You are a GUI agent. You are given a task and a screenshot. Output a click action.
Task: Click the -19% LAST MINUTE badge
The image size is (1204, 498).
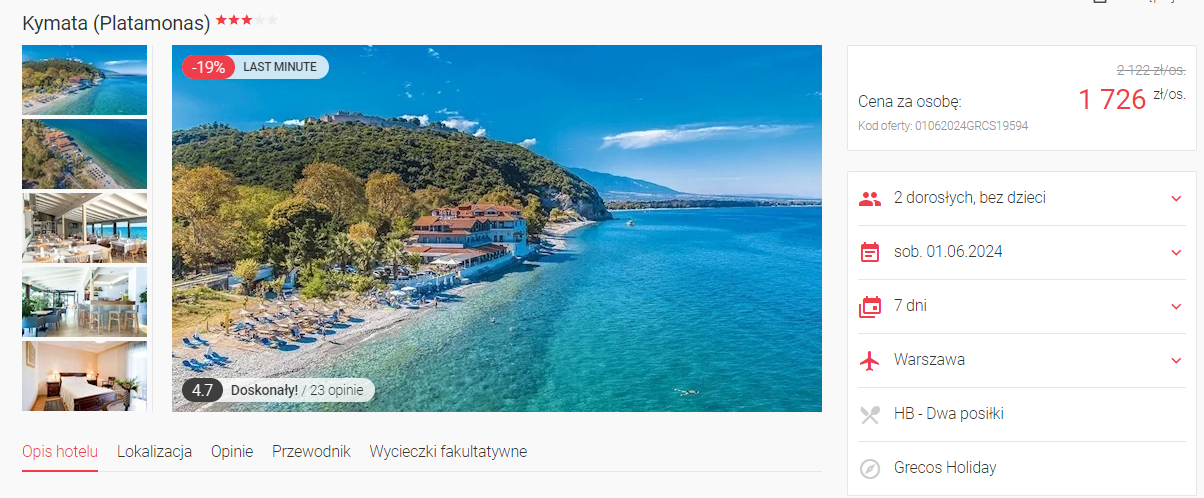click(255, 67)
